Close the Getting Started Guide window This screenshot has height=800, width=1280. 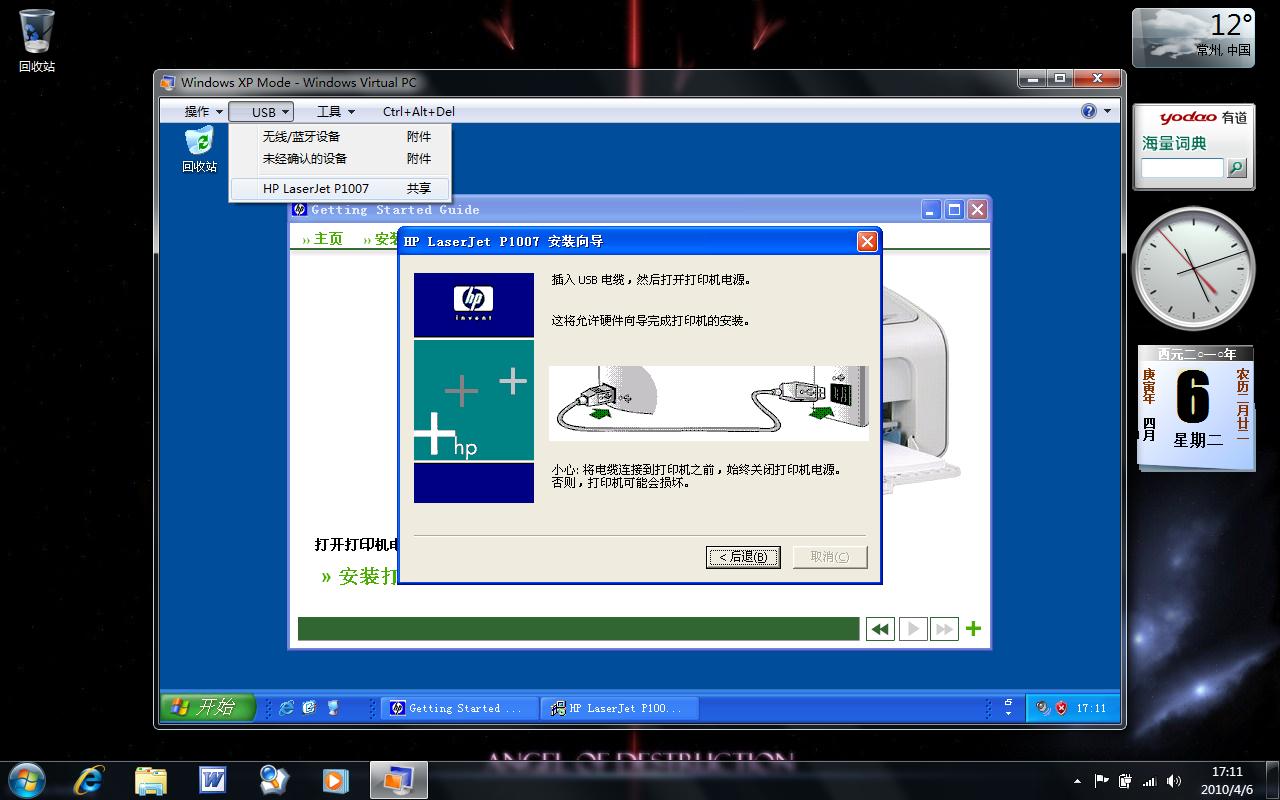coord(977,209)
